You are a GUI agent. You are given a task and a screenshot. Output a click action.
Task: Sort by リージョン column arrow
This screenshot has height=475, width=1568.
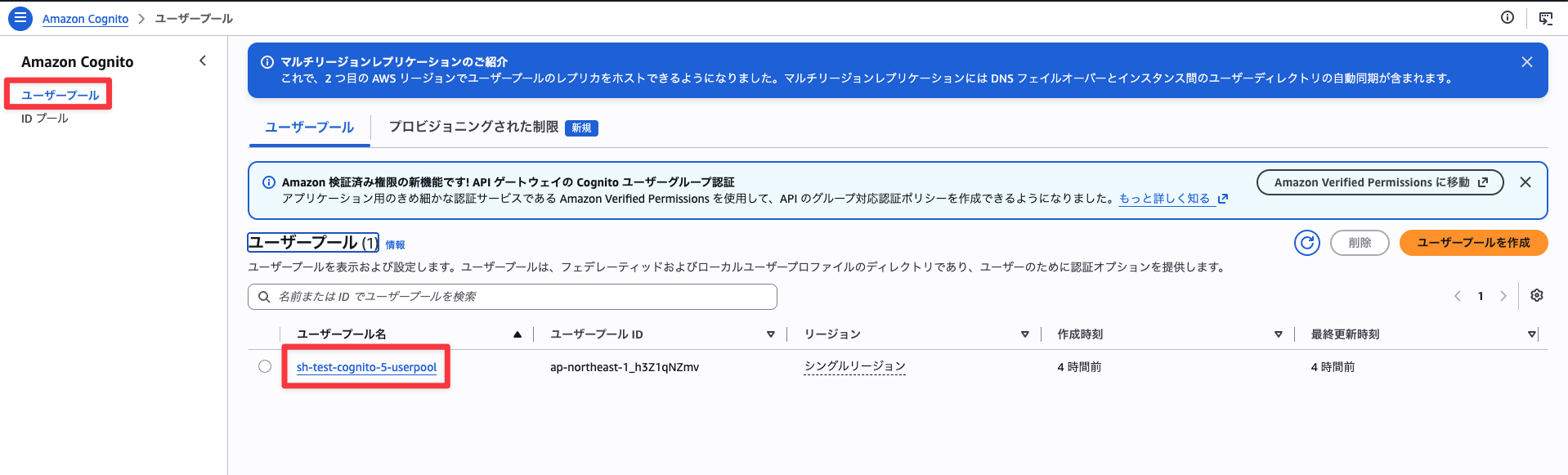pyautogui.click(x=1025, y=334)
